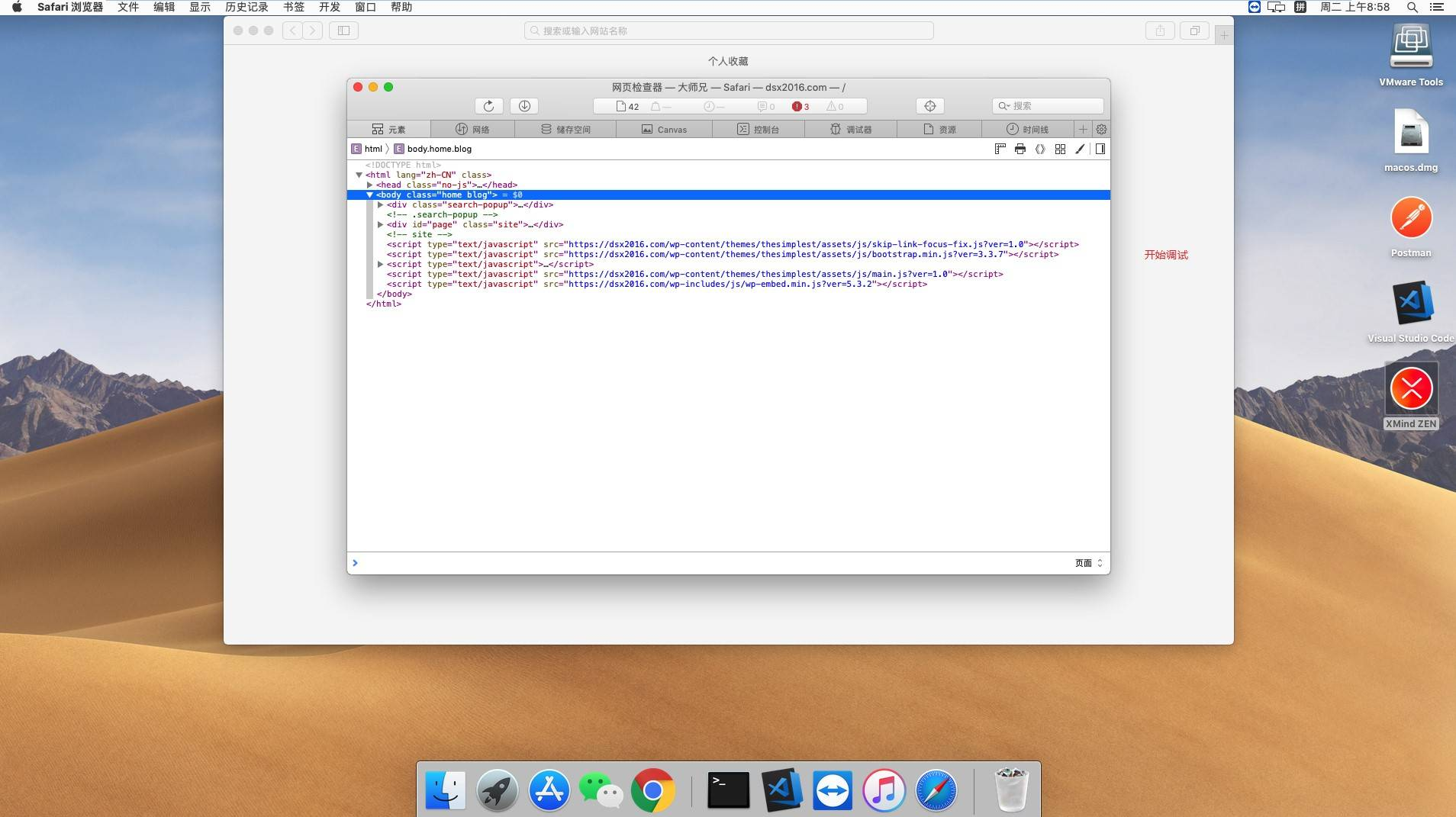Expand the collapsed inline script node
The height and width of the screenshot is (817, 1456).
point(380,264)
